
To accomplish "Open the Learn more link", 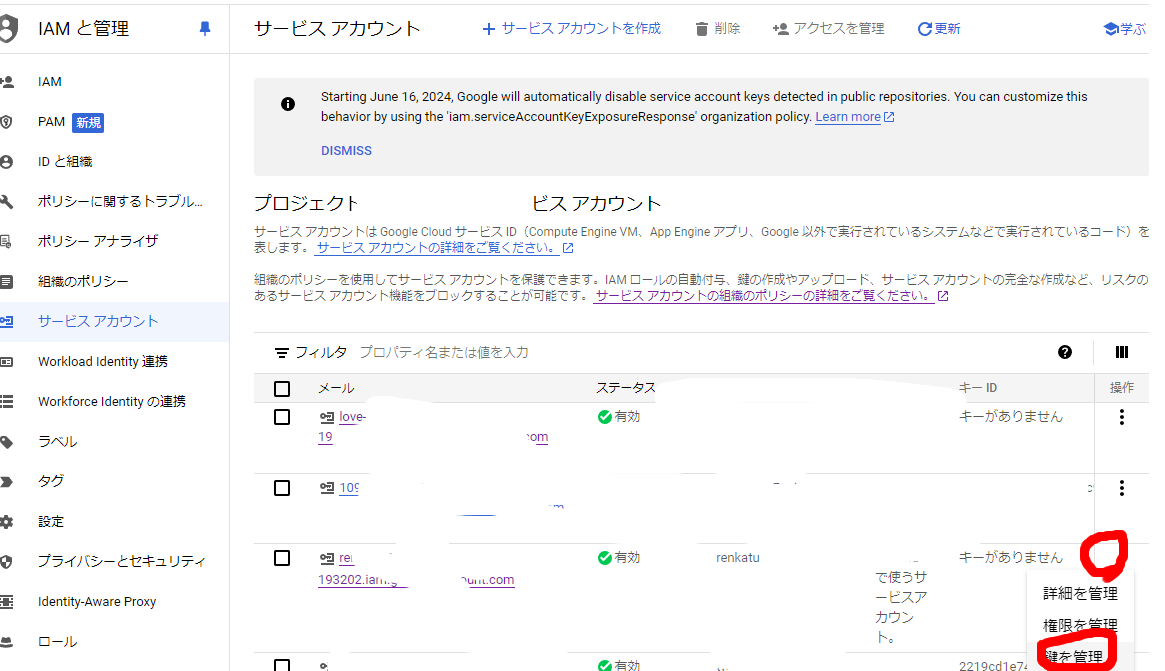I will [x=847, y=116].
